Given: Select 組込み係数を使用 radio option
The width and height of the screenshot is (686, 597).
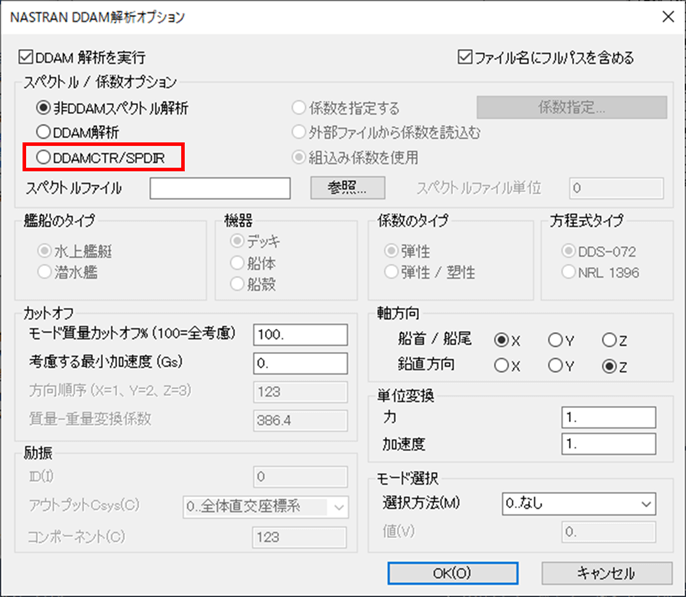Looking at the screenshot, I should click(x=298, y=157).
